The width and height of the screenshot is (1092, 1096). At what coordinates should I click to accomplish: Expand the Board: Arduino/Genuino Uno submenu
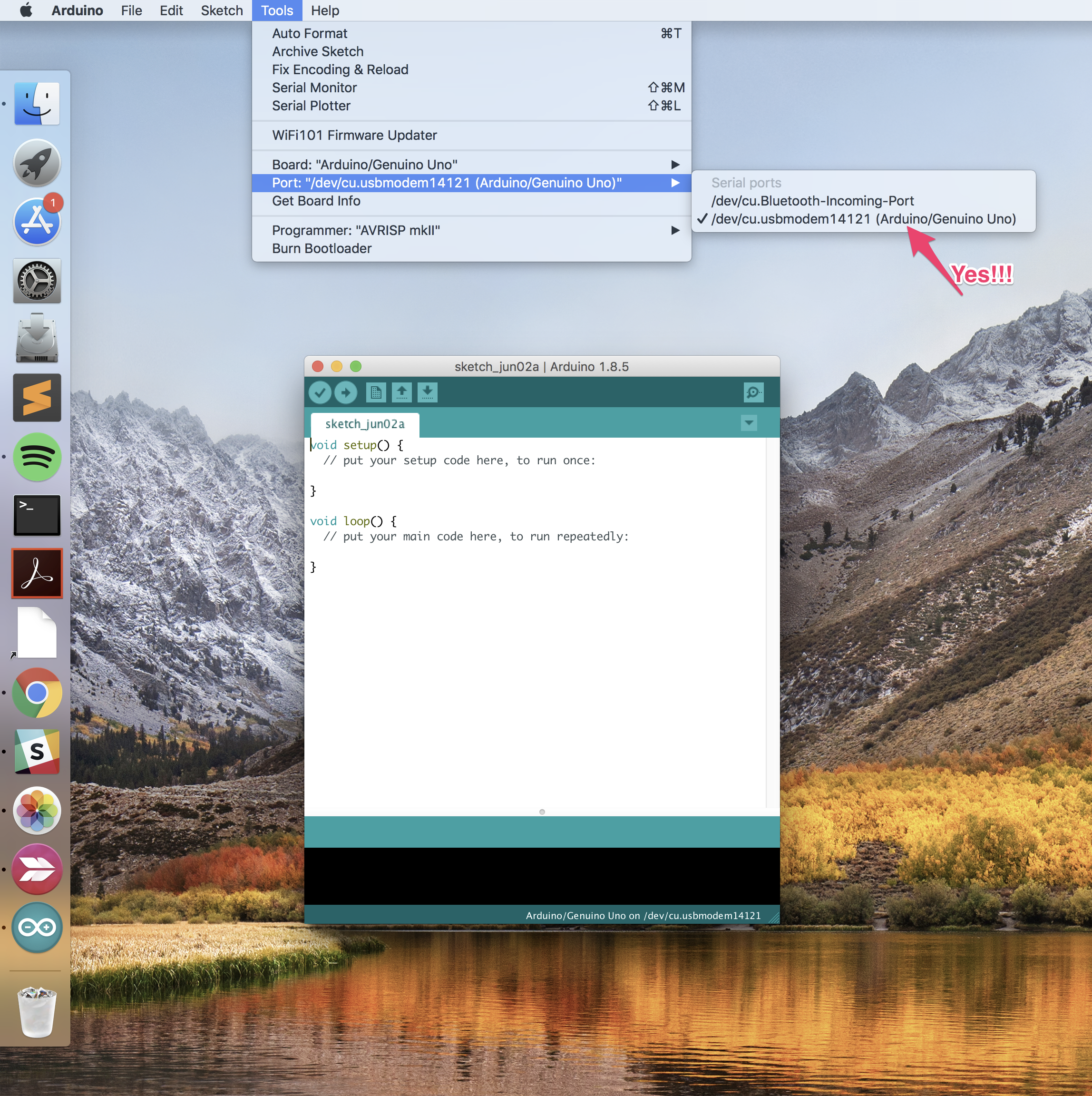click(471, 165)
